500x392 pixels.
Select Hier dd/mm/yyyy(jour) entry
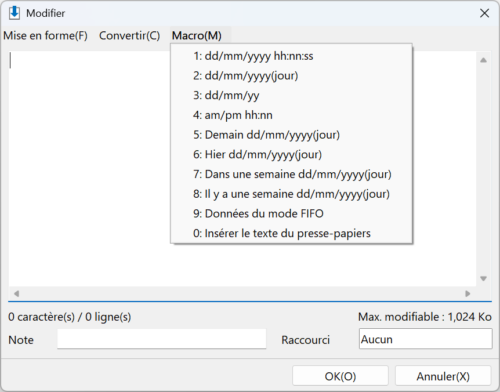(x=291, y=154)
